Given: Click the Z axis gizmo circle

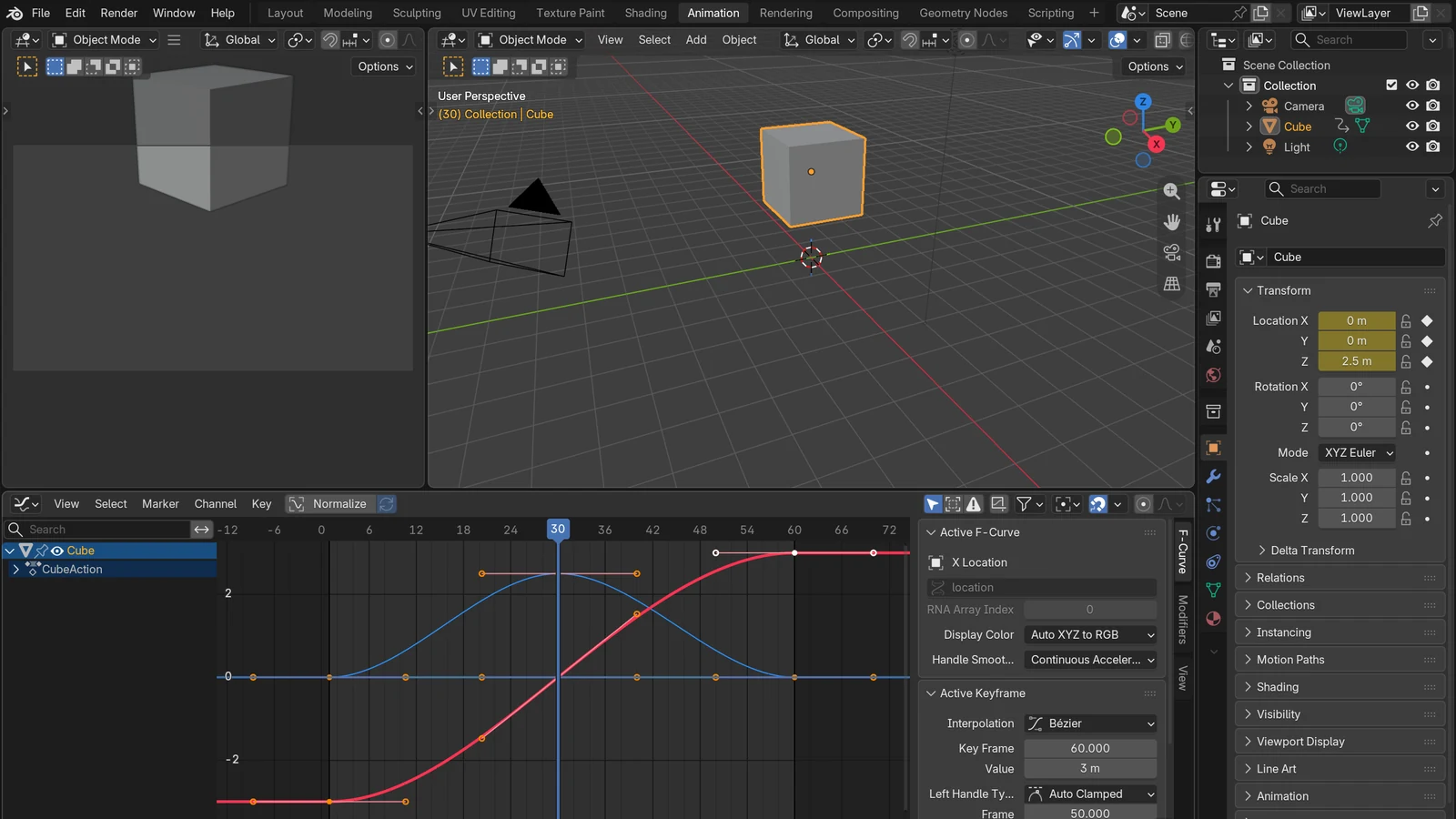Looking at the screenshot, I should click(x=1143, y=102).
